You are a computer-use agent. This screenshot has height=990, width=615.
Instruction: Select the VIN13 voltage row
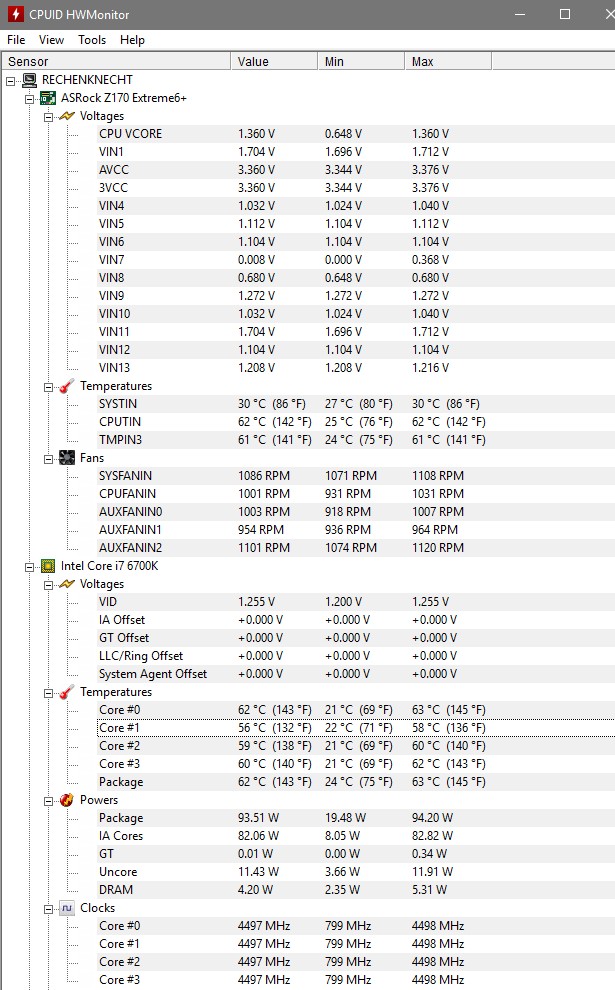[x=355, y=367]
